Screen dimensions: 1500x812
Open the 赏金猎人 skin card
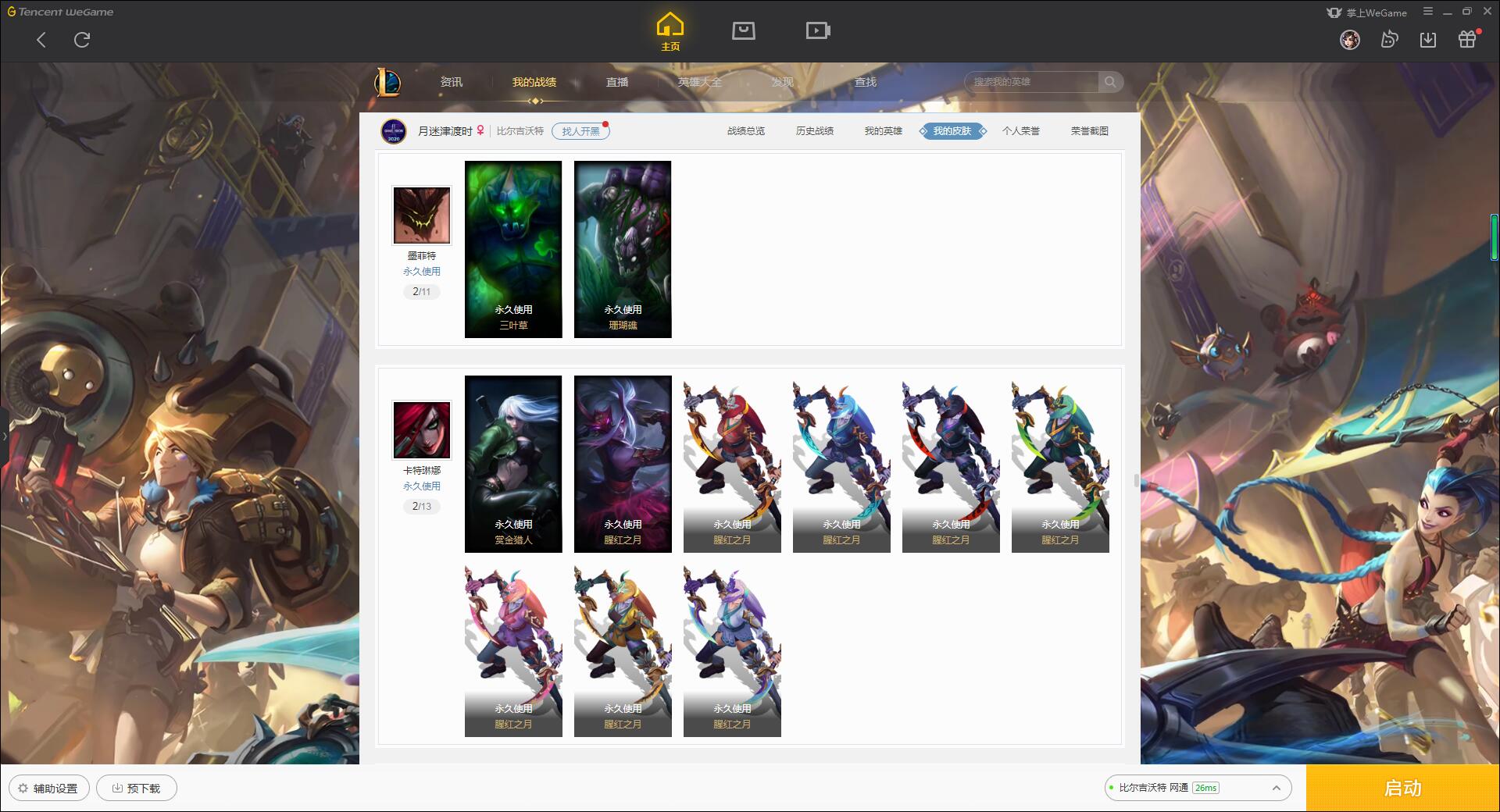tap(513, 465)
